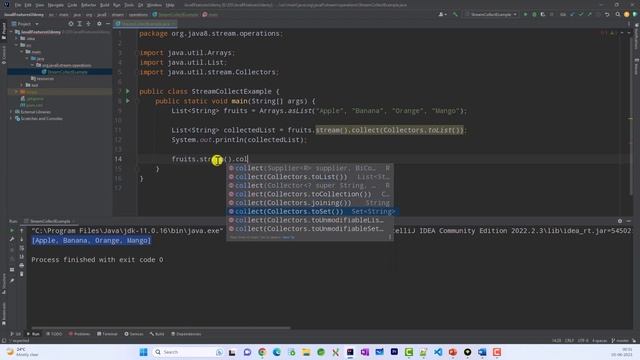Open the user account icon dropdown
Viewport: 640px width, 360px height.
442,14
